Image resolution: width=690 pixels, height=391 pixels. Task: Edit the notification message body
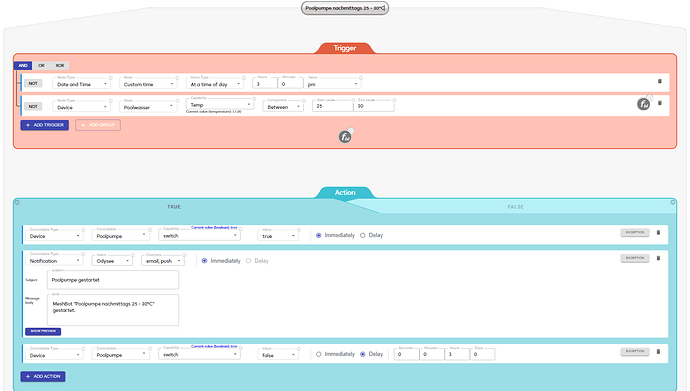tap(113, 310)
